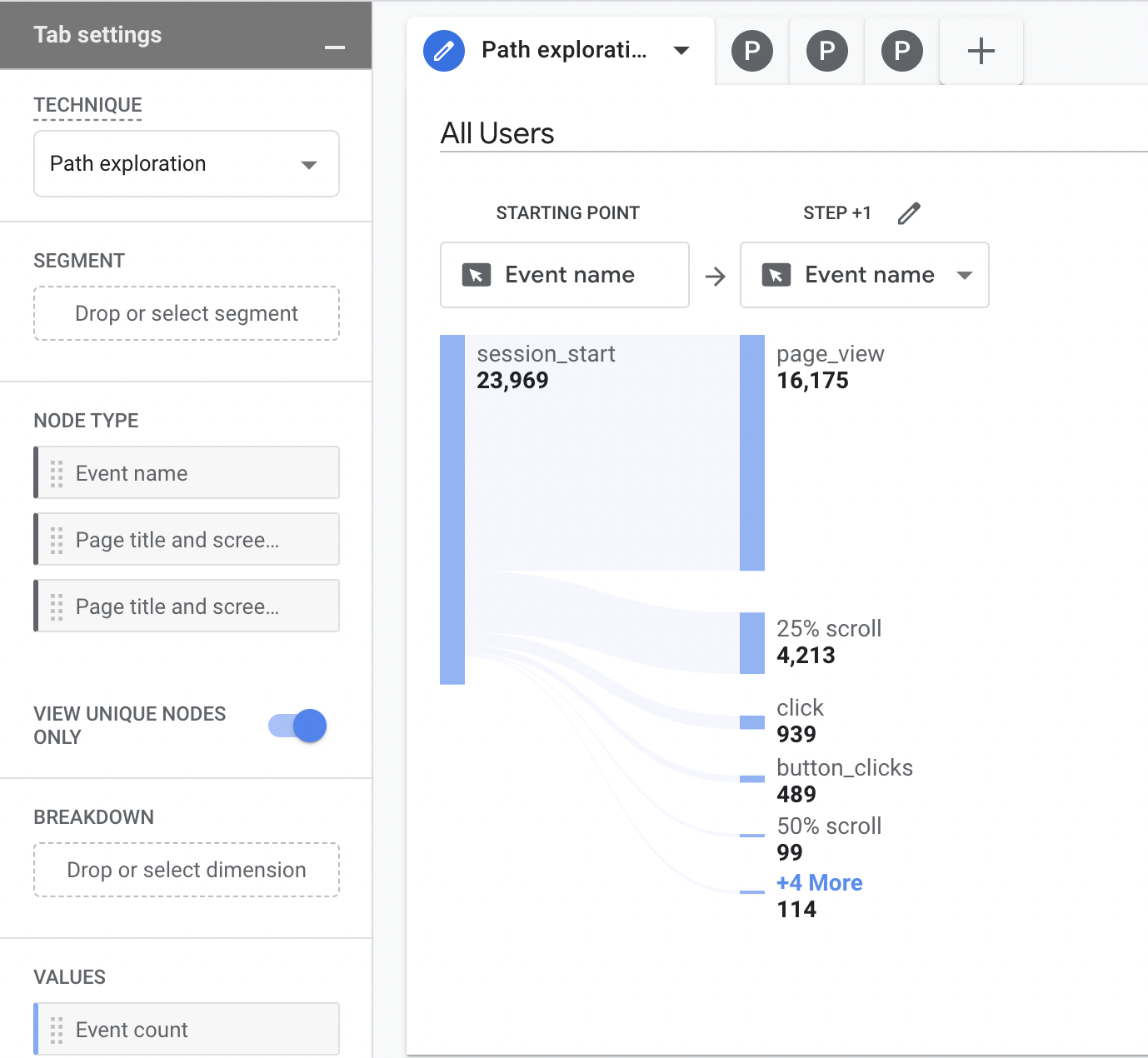Open the Event name dropdown under Step +1
Viewport: 1148px width, 1058px height.
coord(965,275)
